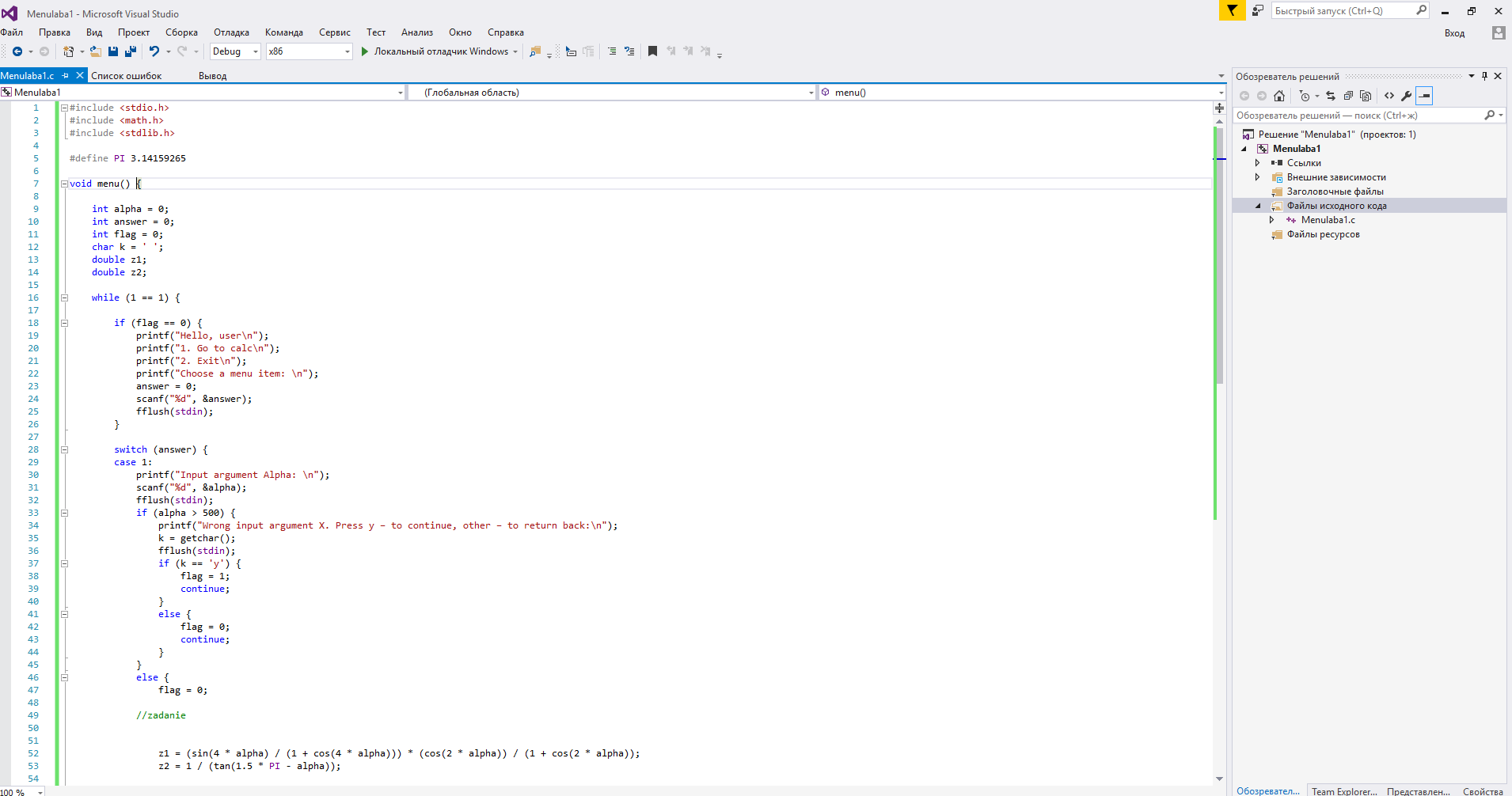Image resolution: width=1512 pixels, height=796 pixels.
Task: Click the Pending Changes Filter clock icon
Action: 1305,96
